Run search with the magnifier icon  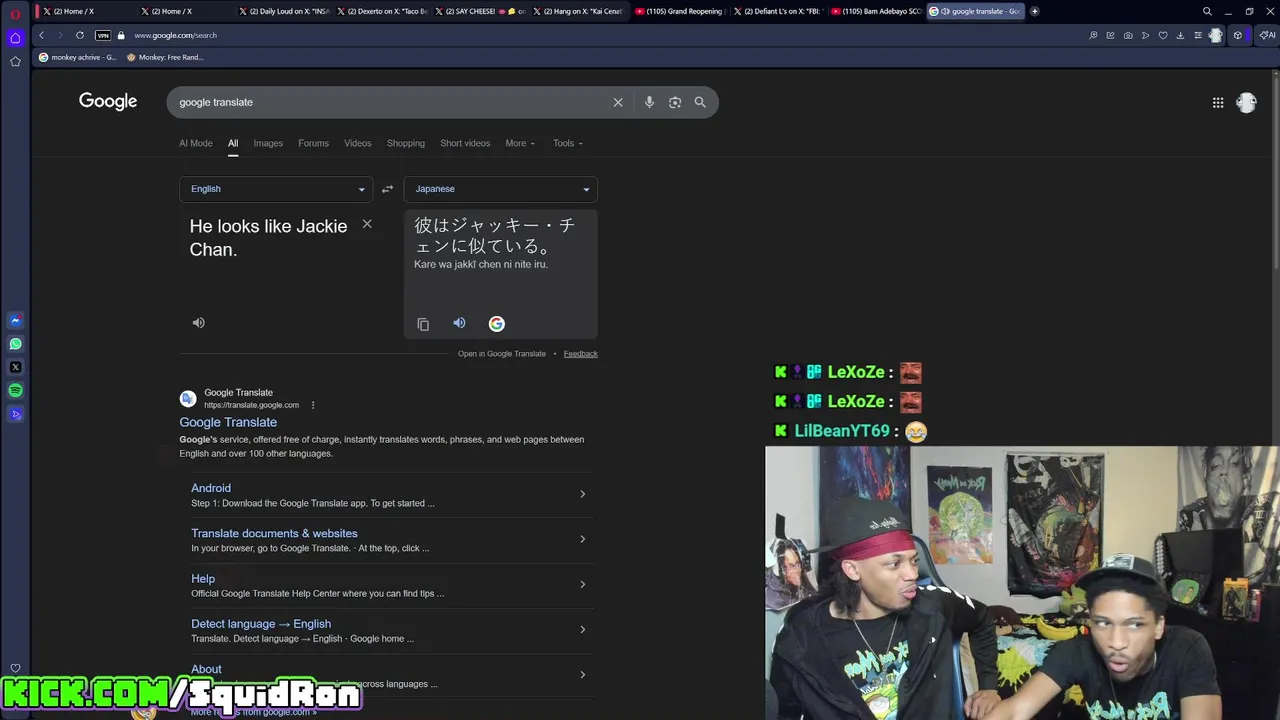click(700, 102)
